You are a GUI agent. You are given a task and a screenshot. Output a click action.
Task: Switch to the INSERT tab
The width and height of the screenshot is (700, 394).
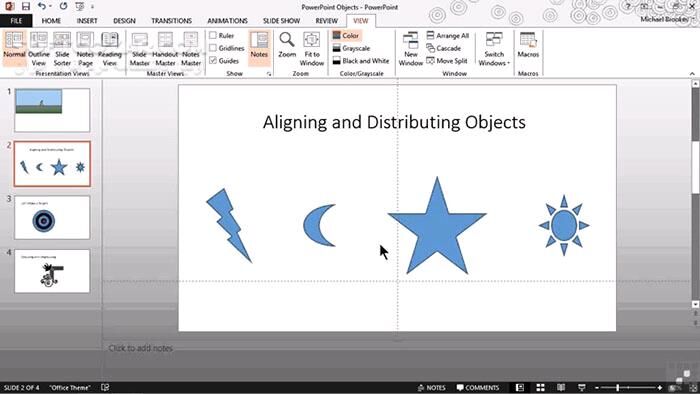coord(87,21)
